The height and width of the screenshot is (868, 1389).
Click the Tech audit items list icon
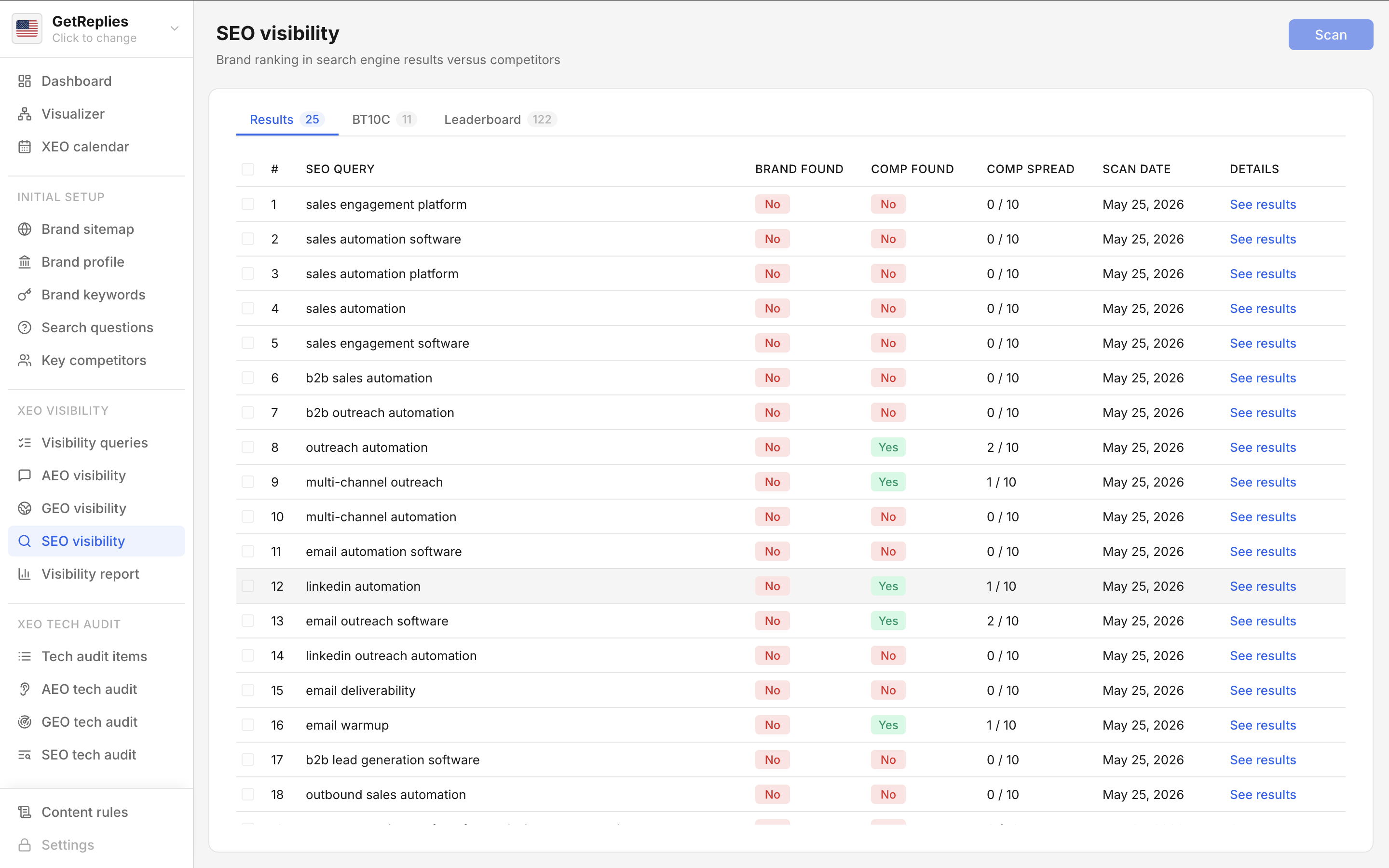pyautogui.click(x=25, y=656)
